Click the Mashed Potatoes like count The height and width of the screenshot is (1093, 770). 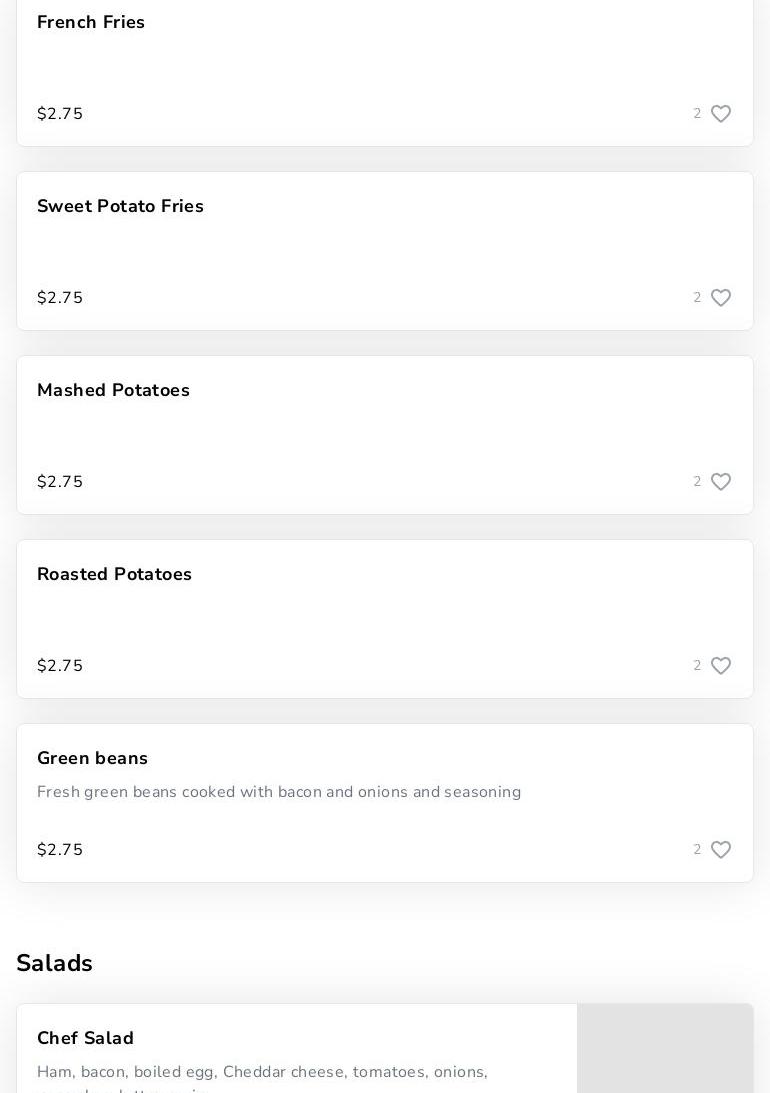click(x=697, y=482)
